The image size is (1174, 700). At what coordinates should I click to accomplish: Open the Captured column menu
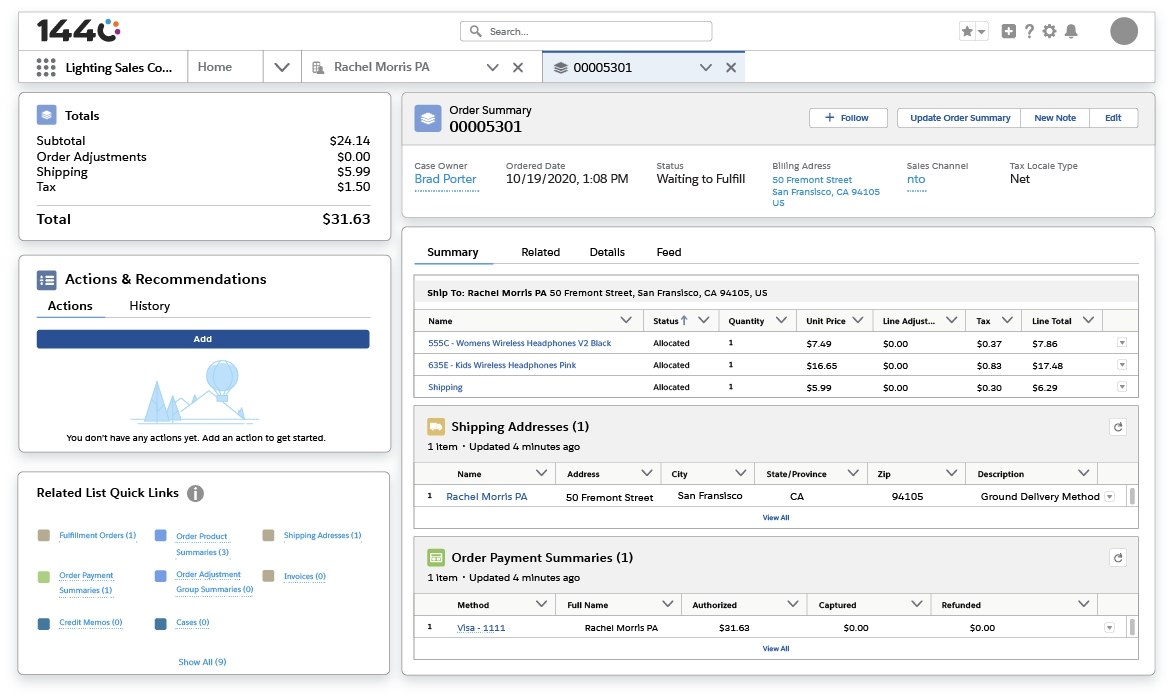tap(916, 604)
